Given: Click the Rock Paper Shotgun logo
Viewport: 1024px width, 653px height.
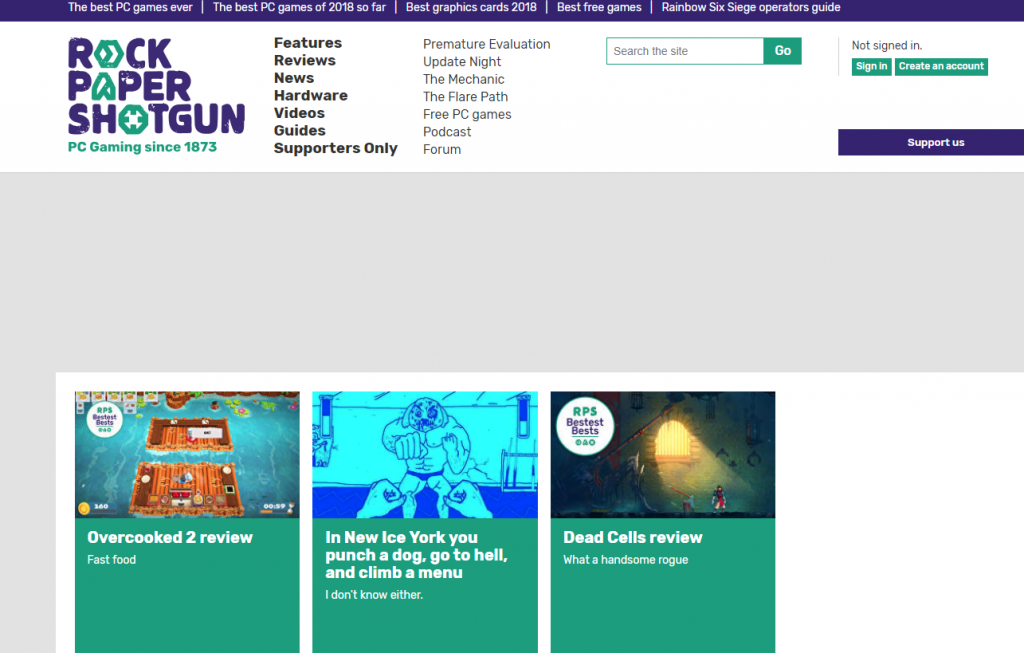Looking at the screenshot, I should coord(156,86).
